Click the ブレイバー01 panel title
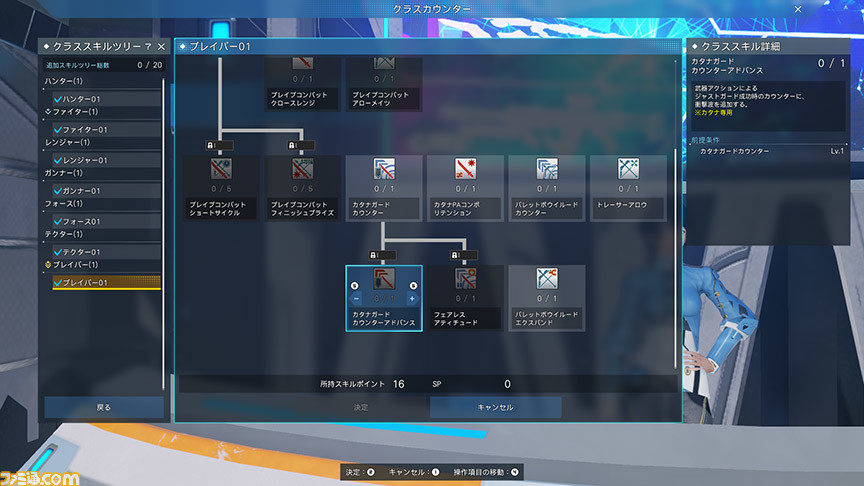The height and width of the screenshot is (486, 864). pos(220,47)
